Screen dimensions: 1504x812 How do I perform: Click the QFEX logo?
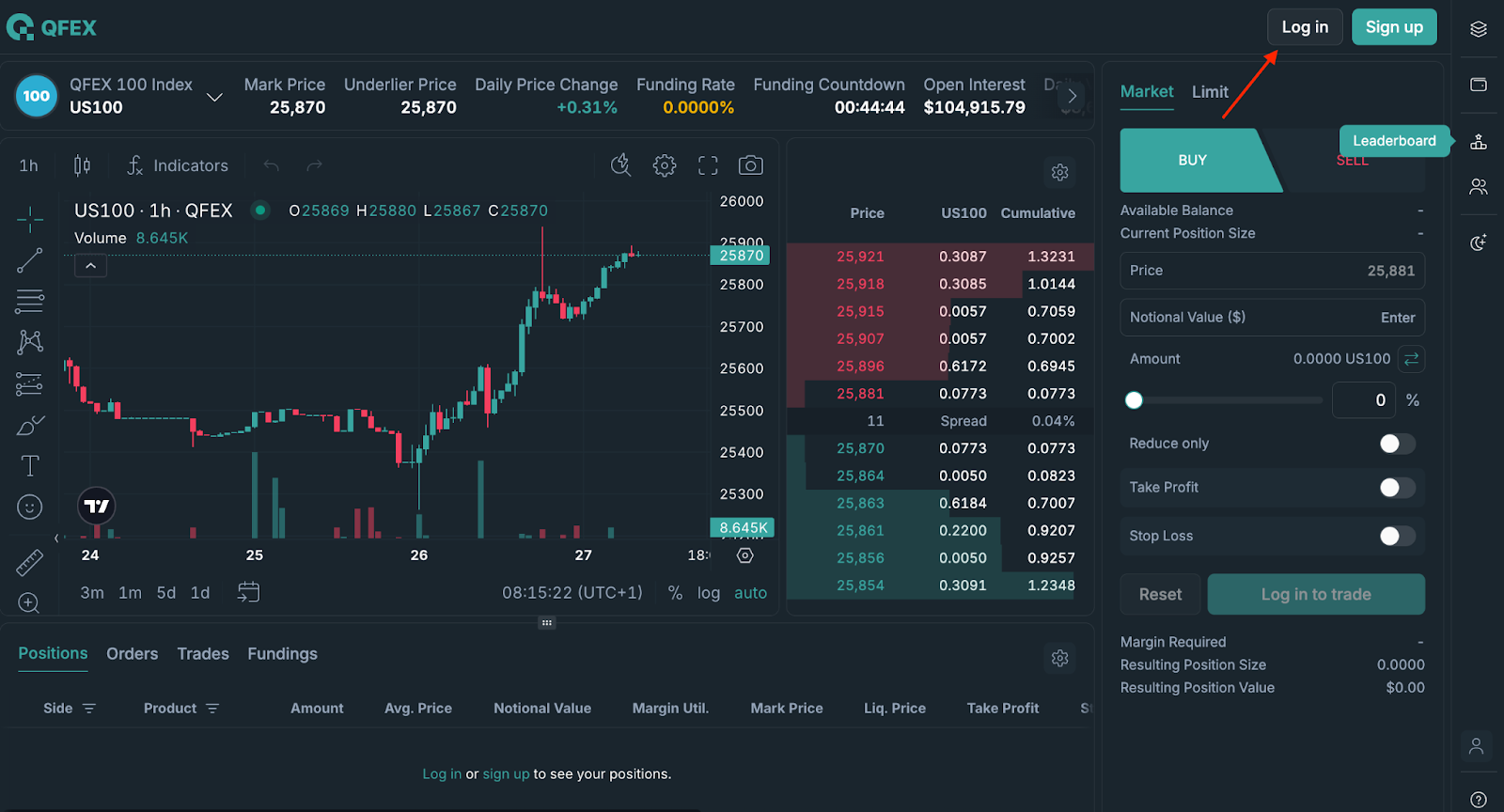click(52, 27)
